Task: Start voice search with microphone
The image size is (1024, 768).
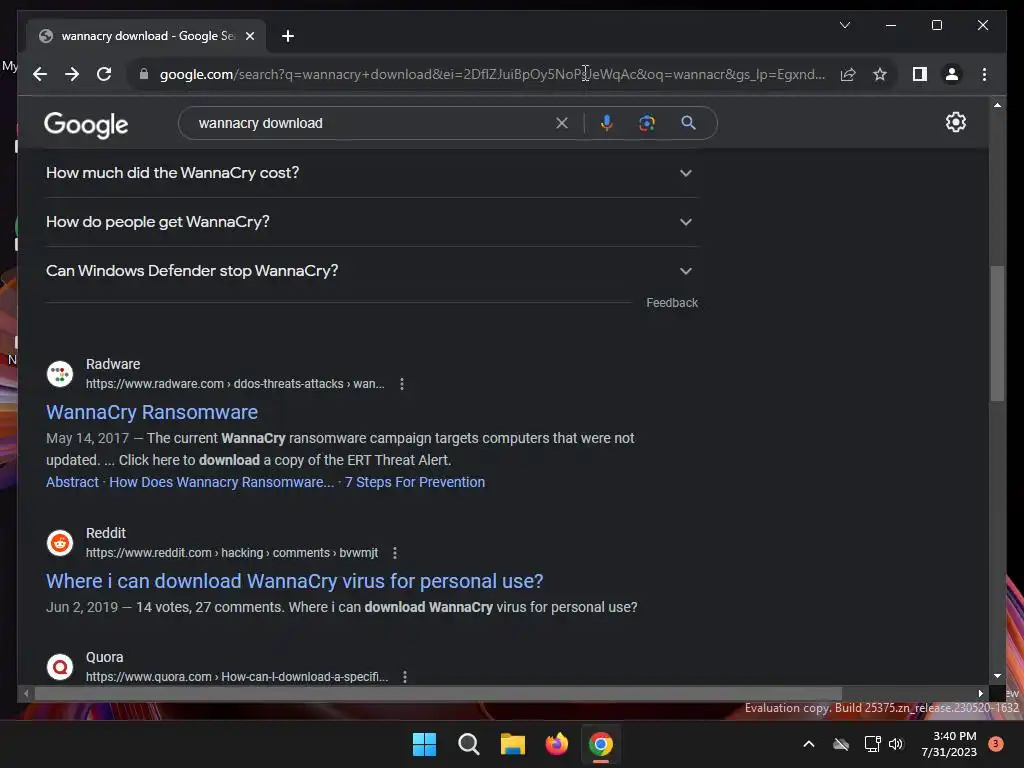Action: 607,123
